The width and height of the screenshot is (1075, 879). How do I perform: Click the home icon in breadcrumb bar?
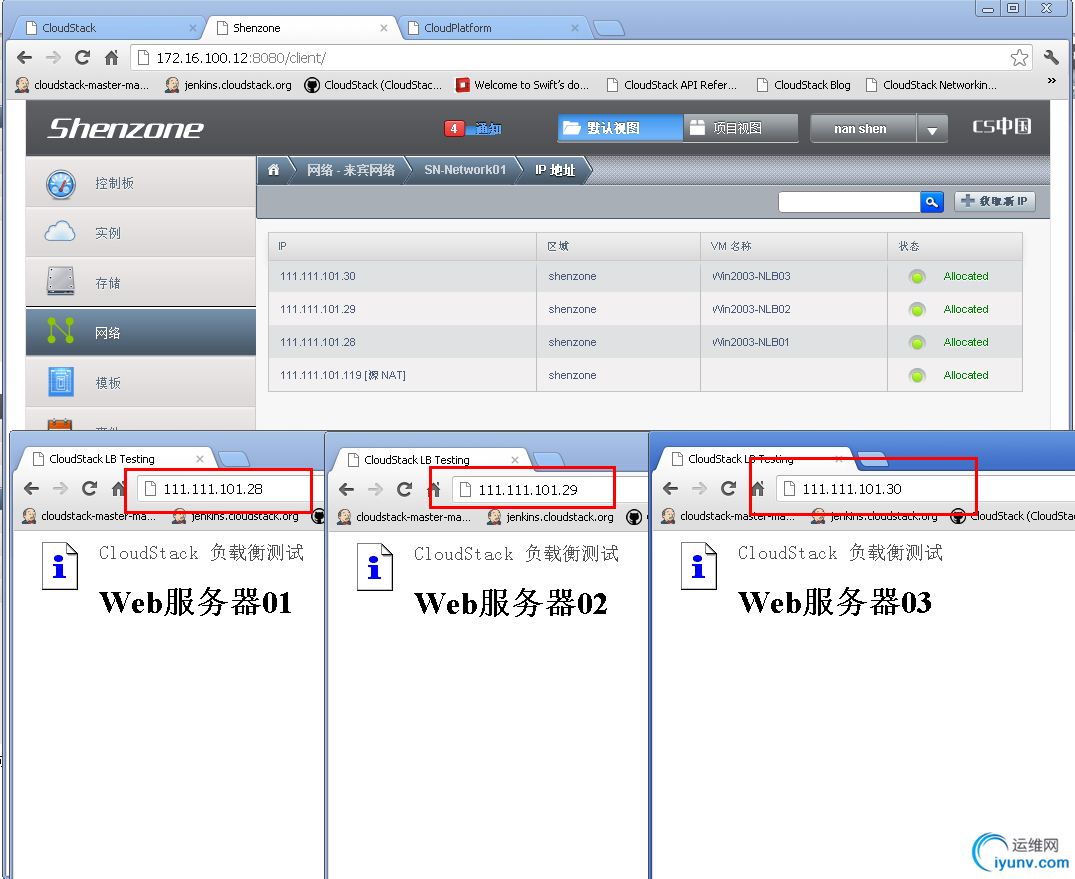pos(274,170)
